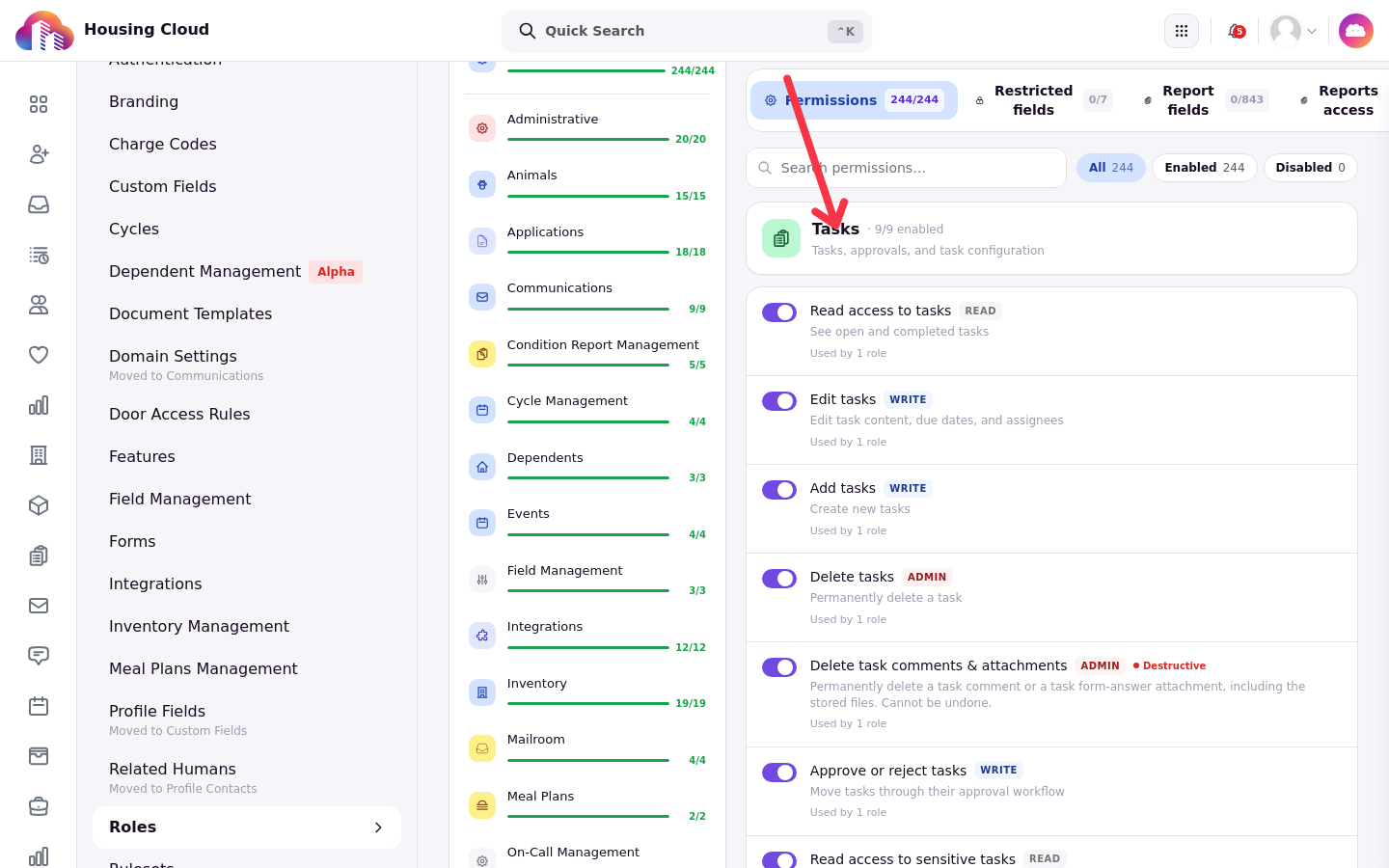Open notifications bell with 5 badge
Screen dimensions: 1389x868
coord(1236,31)
